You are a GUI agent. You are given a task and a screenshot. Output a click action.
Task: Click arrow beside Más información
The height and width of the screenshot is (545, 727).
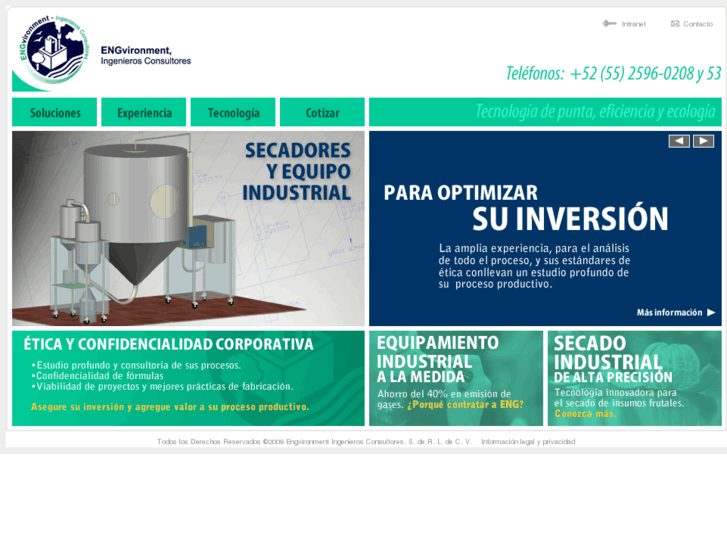(x=711, y=313)
